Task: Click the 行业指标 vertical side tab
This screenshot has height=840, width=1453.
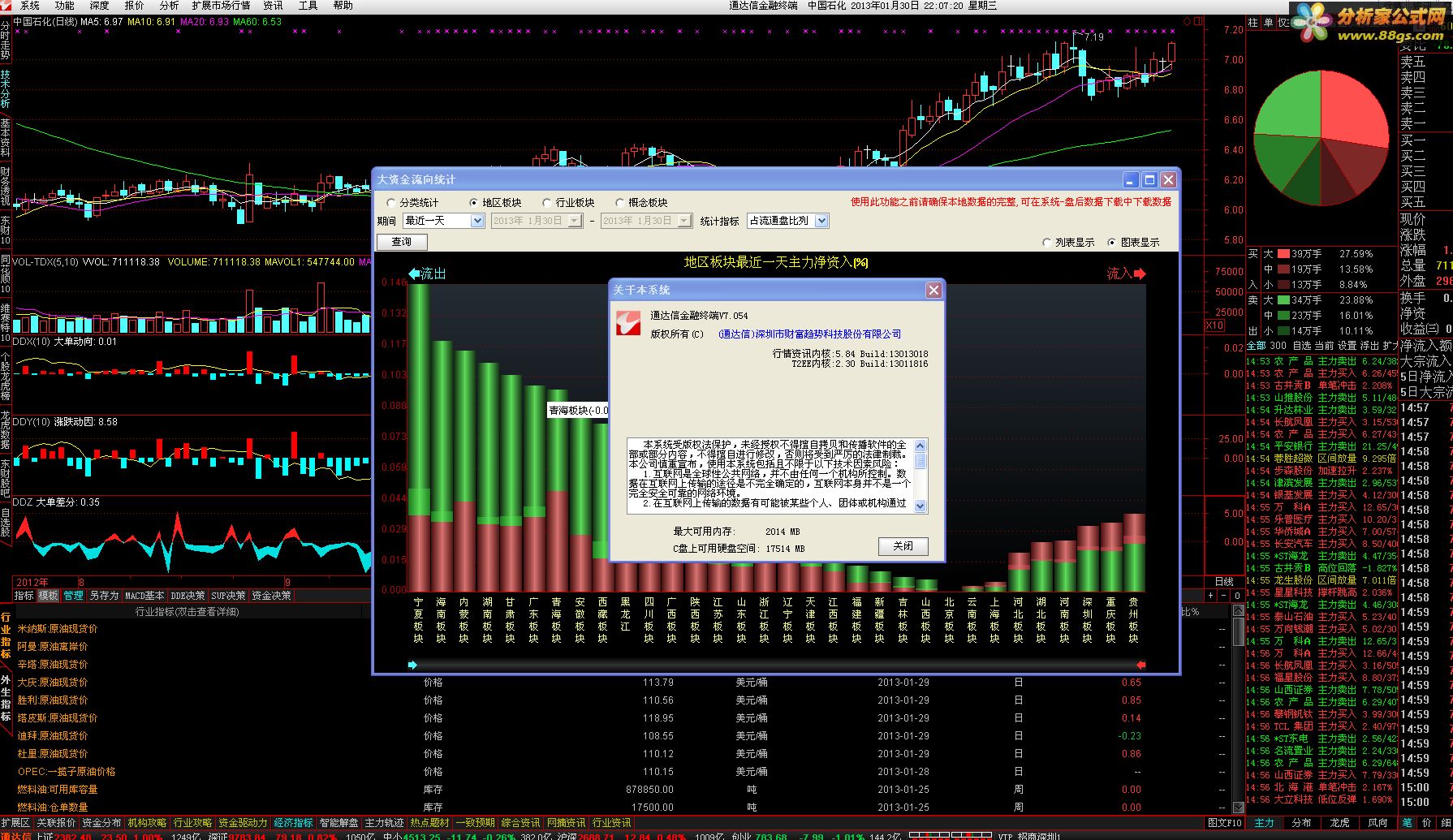Action: (x=6, y=635)
